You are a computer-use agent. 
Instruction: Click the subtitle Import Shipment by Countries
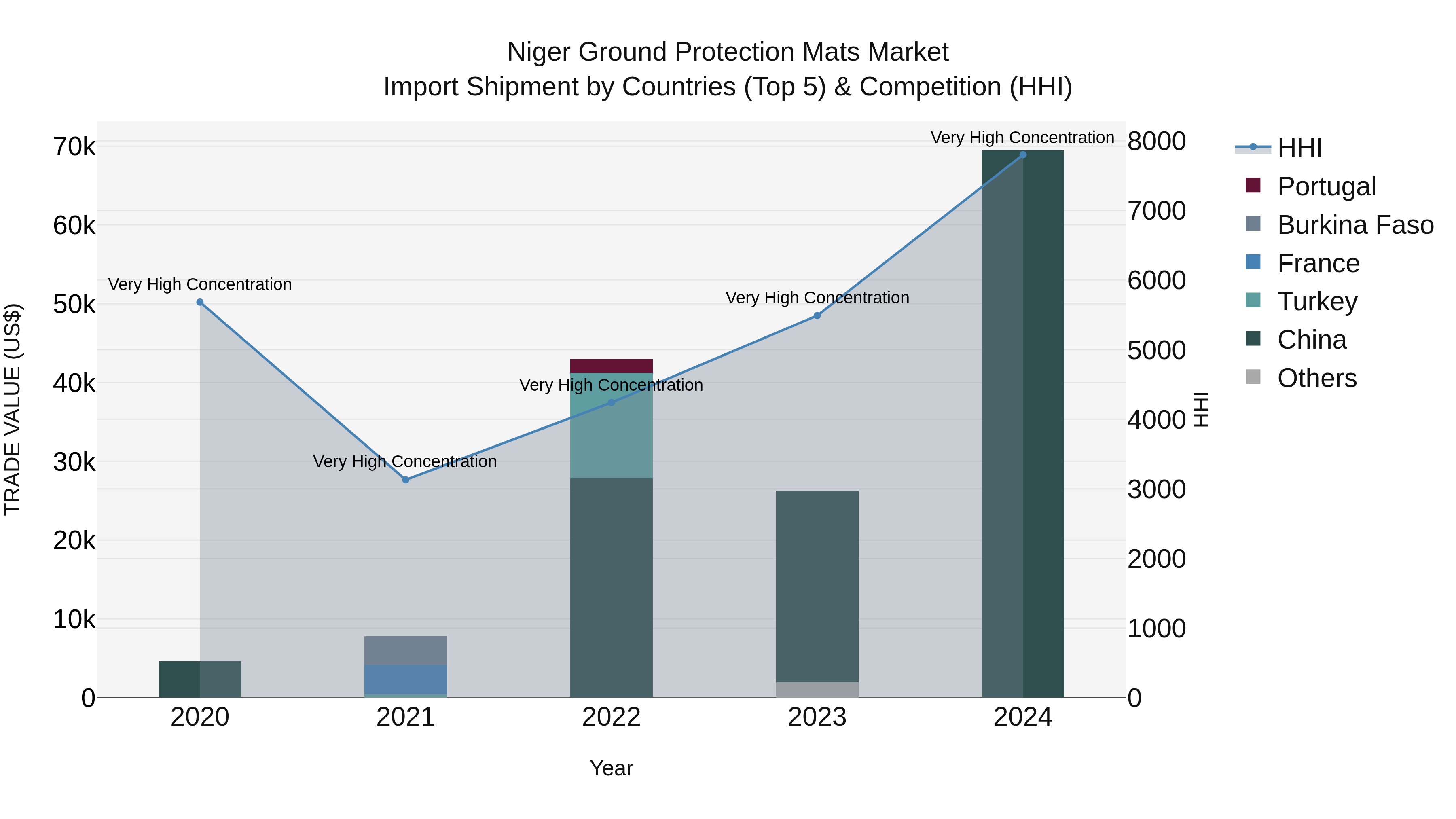click(x=728, y=87)
